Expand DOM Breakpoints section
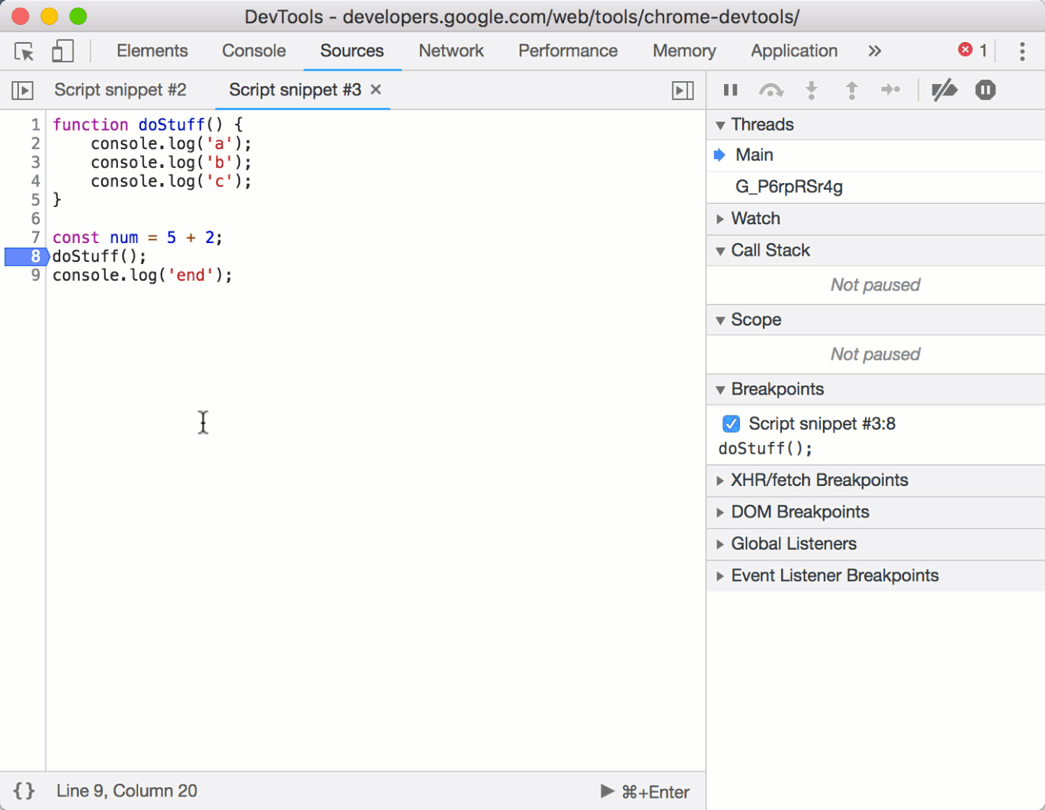 pos(875,512)
